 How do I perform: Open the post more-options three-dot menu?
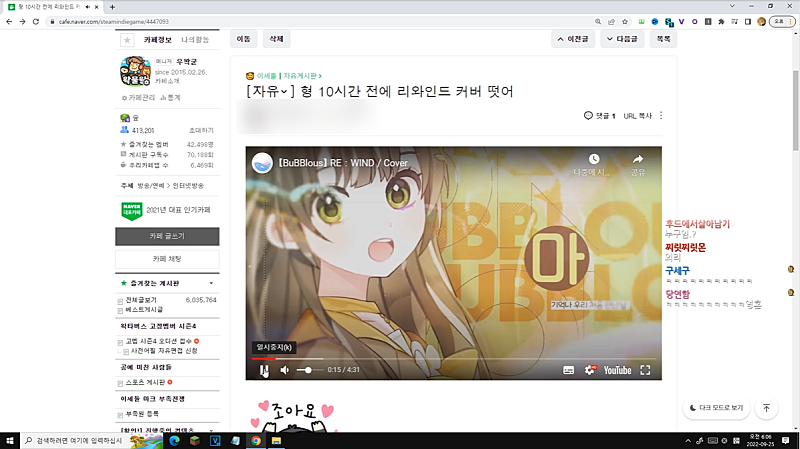(661, 116)
